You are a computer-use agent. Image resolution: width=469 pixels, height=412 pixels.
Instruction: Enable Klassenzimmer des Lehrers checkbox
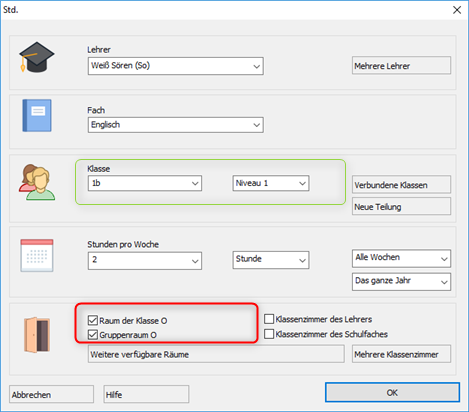click(269, 319)
